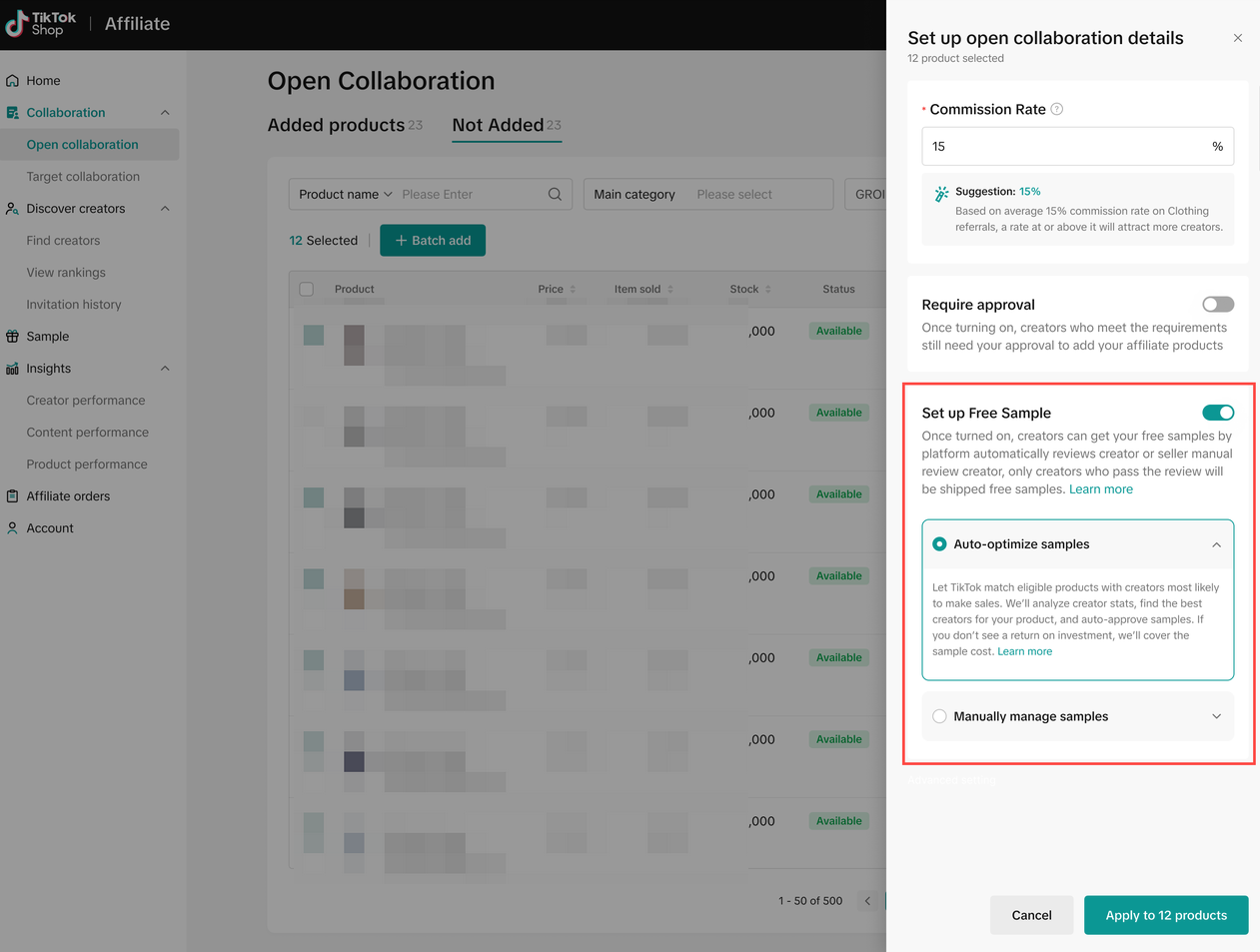
Task: Click the Sample gift box icon
Action: tap(13, 337)
